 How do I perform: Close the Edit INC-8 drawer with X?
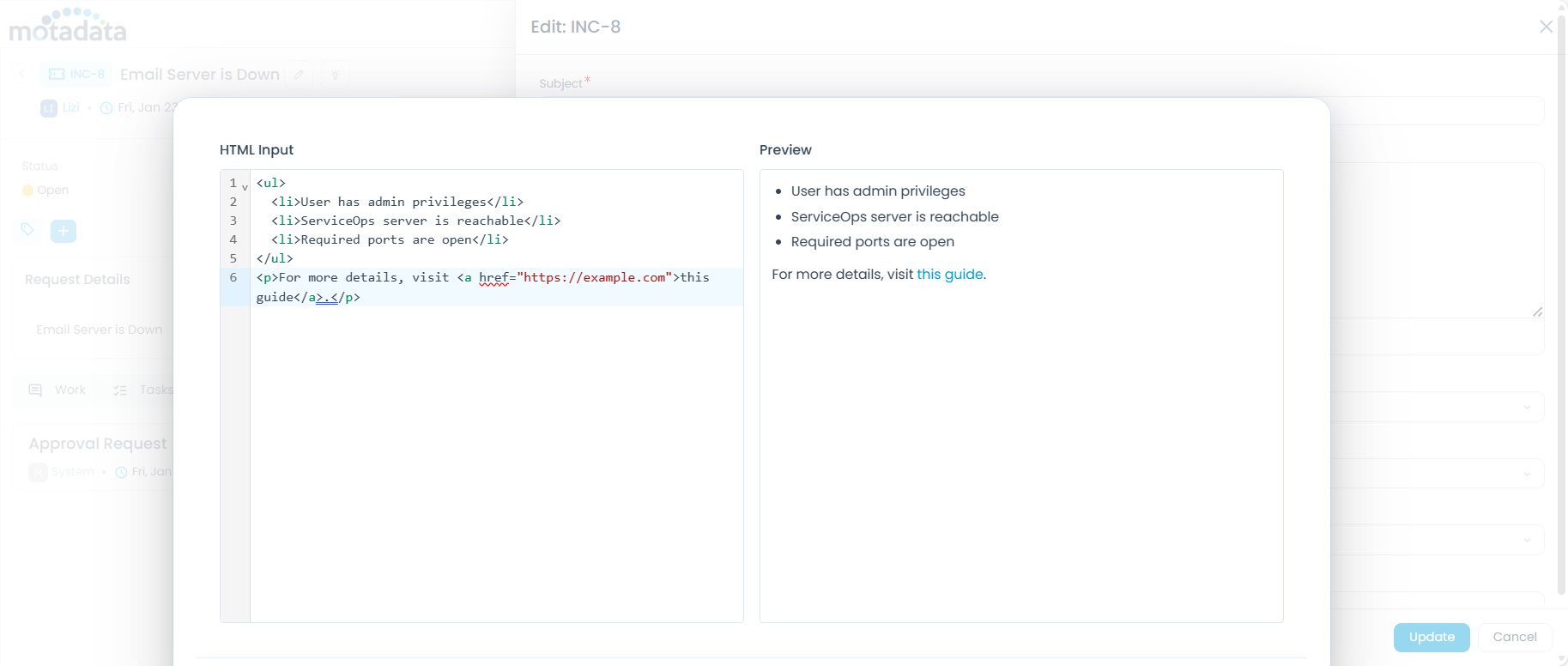click(1546, 27)
